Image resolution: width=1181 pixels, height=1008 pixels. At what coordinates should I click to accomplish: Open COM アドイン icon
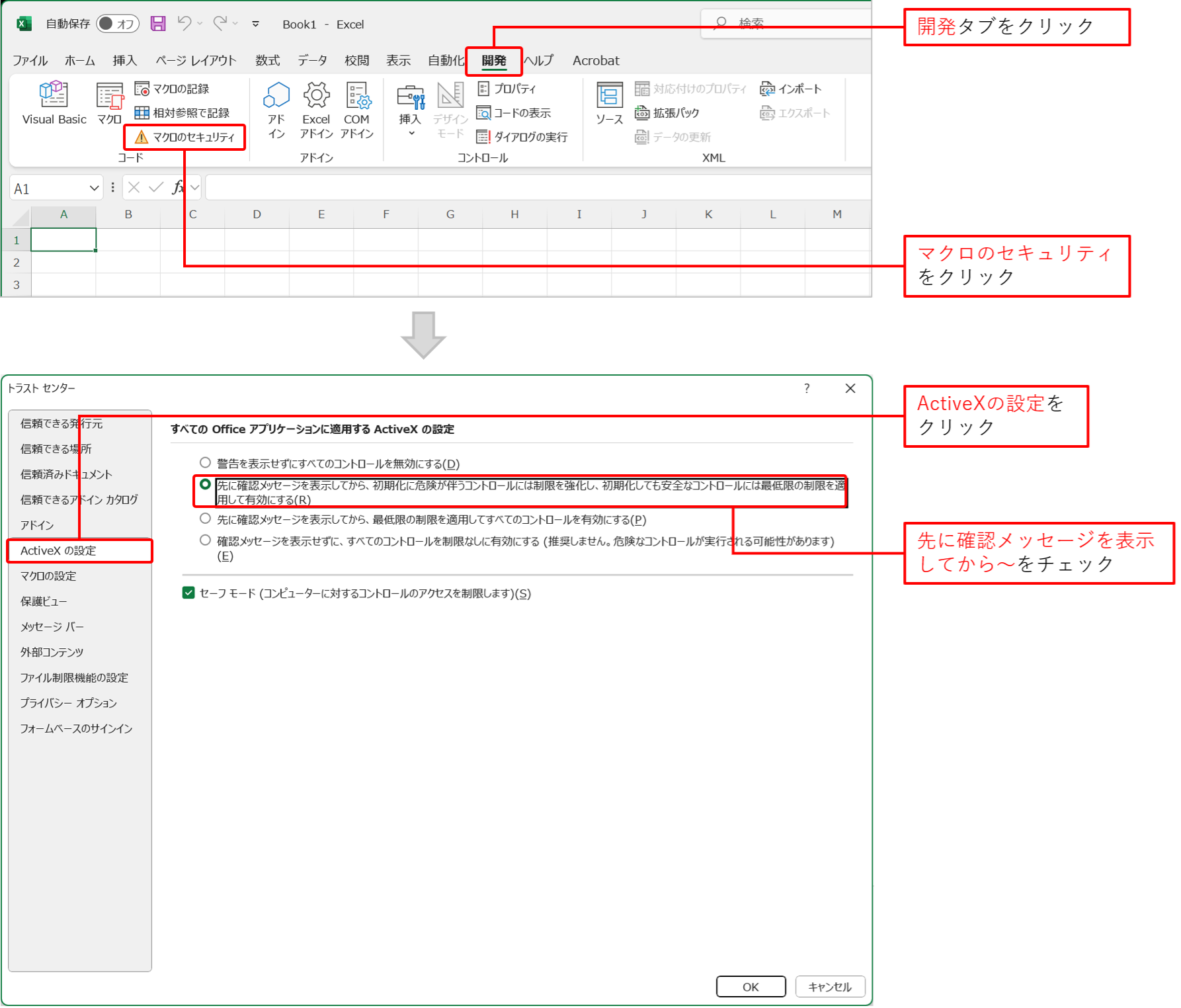click(358, 95)
